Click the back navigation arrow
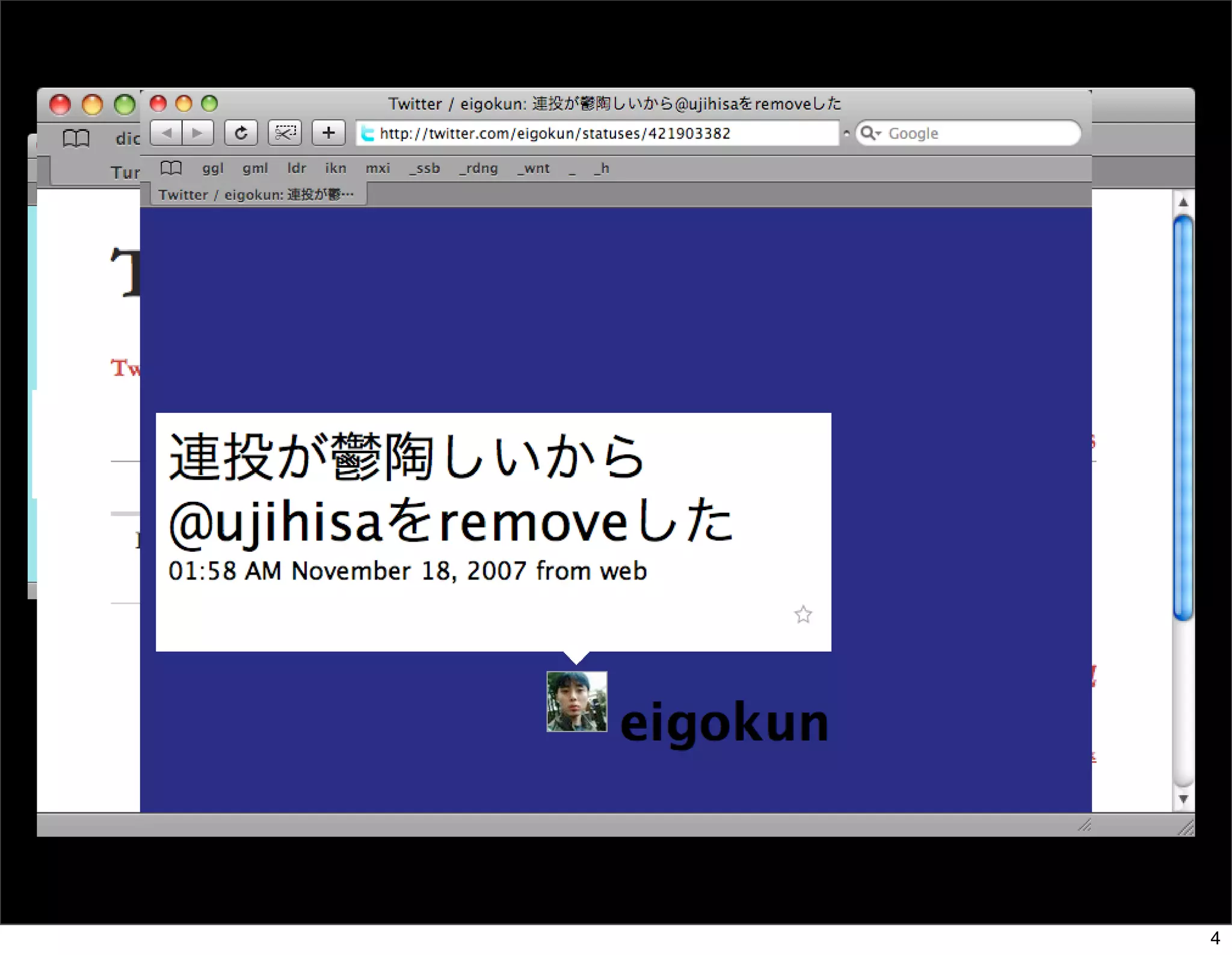This screenshot has width=1232, height=955. [167, 133]
